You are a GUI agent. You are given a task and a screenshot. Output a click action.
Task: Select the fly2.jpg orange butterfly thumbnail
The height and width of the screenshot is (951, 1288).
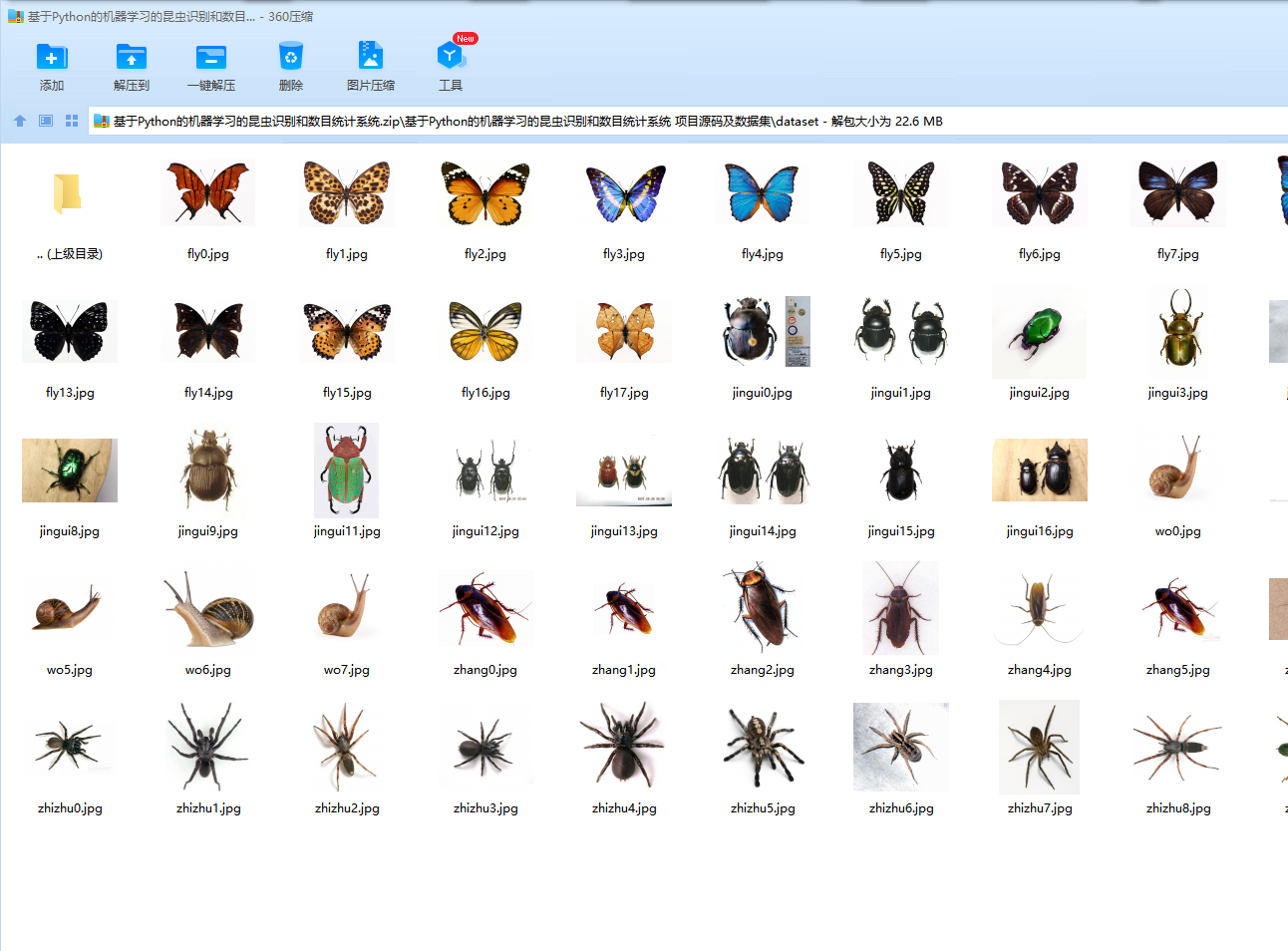(x=485, y=193)
